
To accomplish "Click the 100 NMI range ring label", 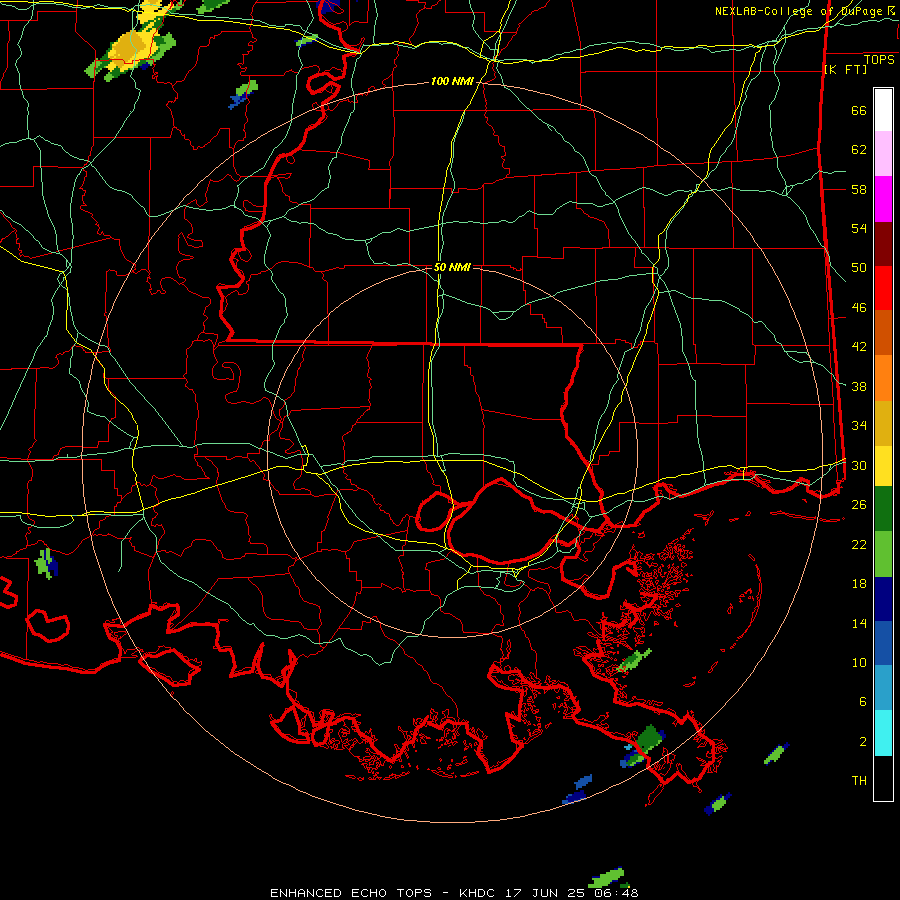I will tap(452, 82).
